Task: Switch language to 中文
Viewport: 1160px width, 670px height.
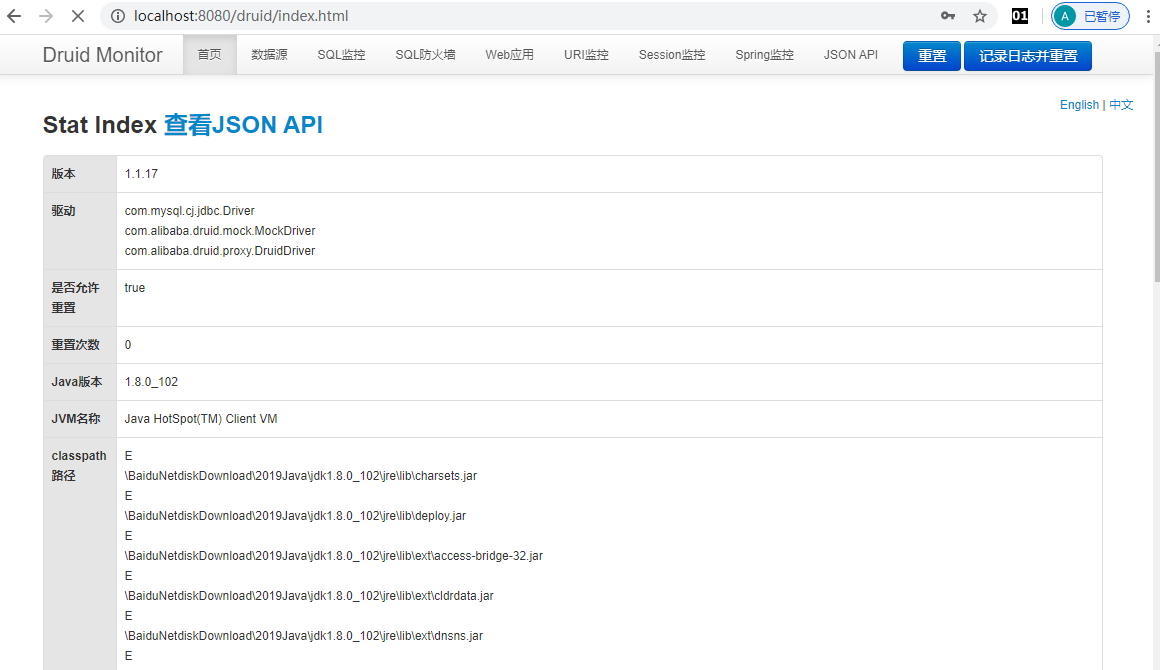Action: pos(1121,104)
